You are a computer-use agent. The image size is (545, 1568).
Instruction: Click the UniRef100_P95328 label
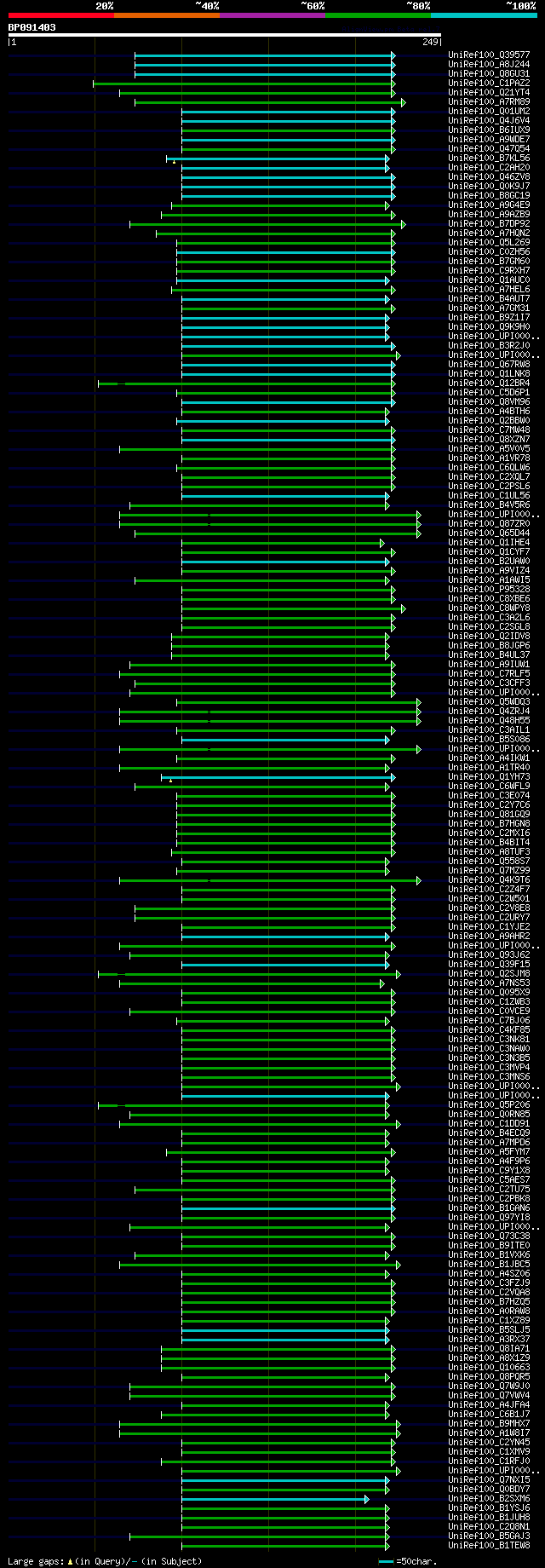click(x=489, y=589)
